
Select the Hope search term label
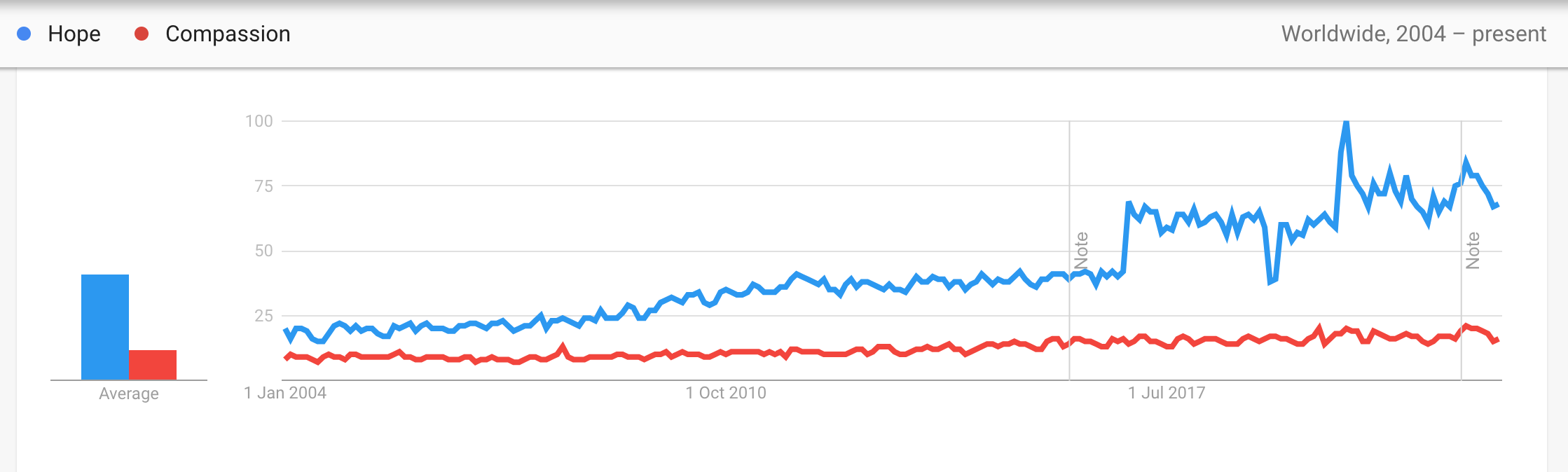[74, 34]
